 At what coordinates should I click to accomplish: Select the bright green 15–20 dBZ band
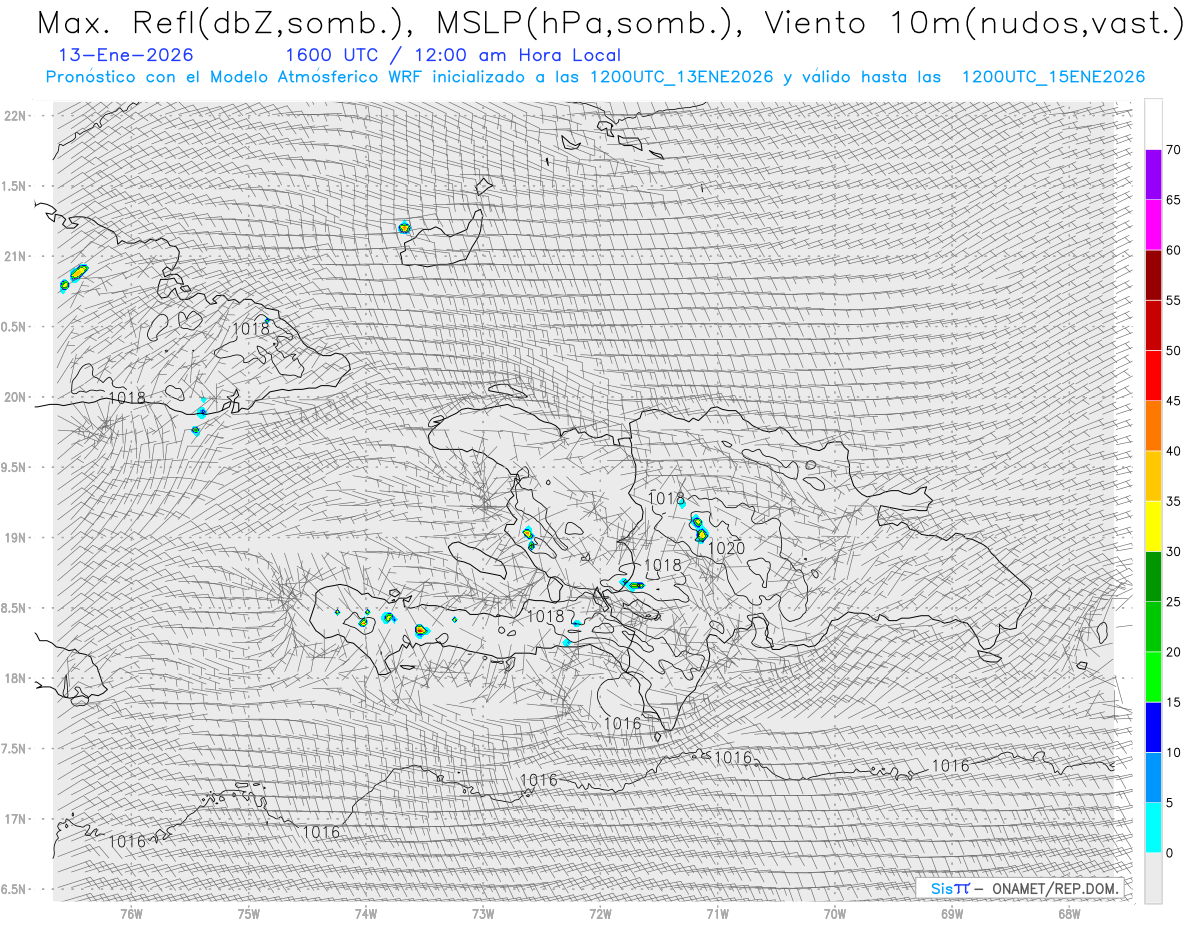pos(1153,677)
